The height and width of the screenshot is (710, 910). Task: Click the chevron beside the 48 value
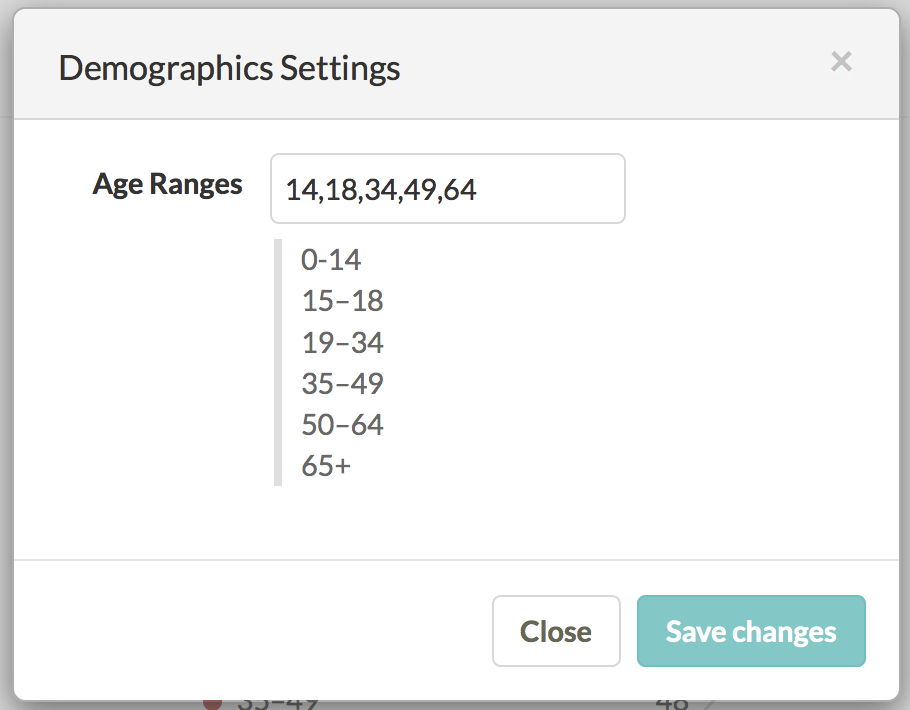(709, 705)
